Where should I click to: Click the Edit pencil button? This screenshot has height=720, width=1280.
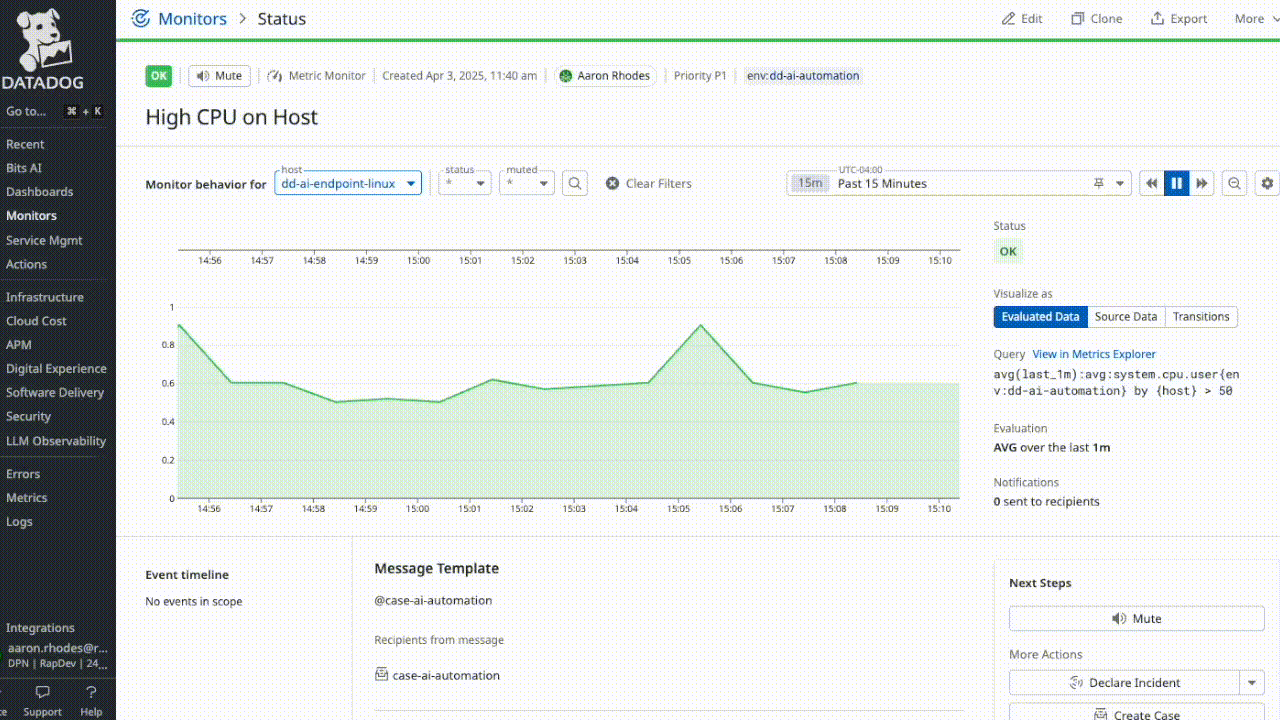coord(1022,19)
